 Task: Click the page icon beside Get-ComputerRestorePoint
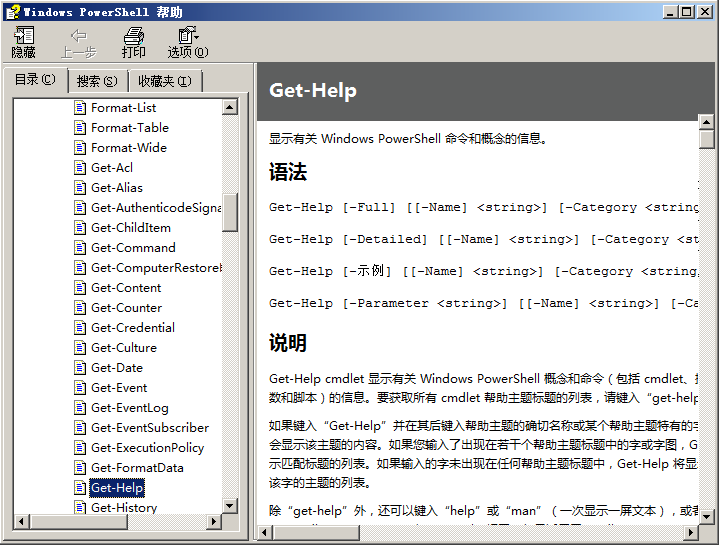click(x=80, y=267)
